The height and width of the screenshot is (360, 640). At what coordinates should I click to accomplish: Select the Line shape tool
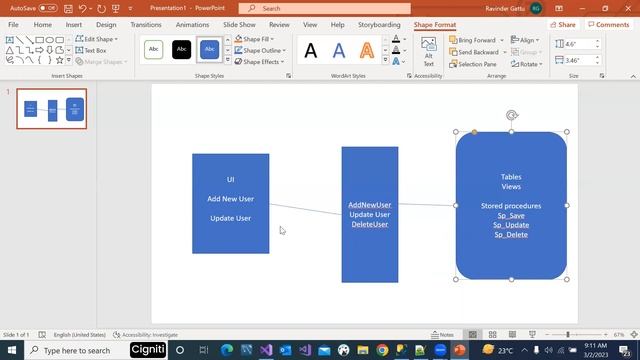[19, 40]
